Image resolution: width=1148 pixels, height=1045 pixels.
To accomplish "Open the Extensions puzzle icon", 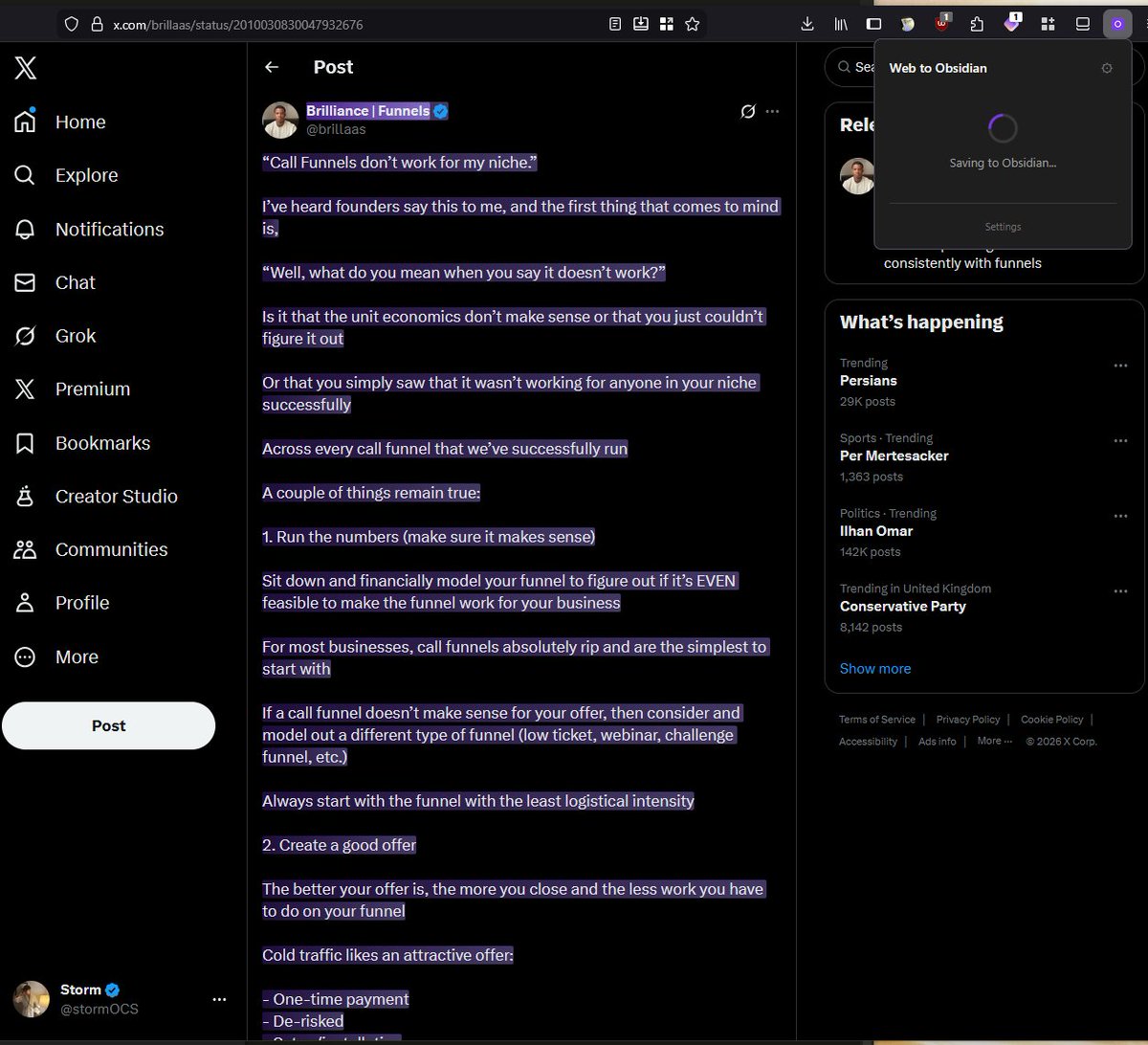I will click(x=977, y=24).
